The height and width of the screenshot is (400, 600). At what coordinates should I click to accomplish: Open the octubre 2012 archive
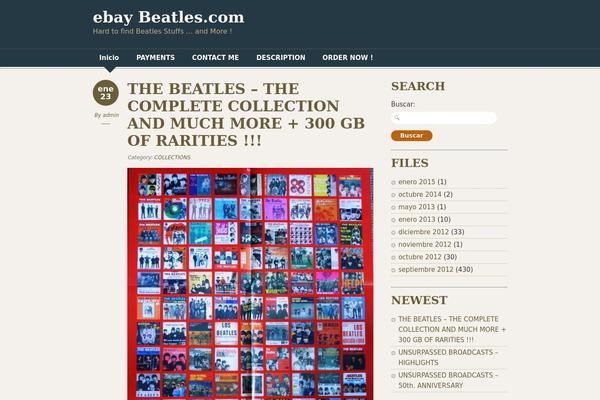420,257
